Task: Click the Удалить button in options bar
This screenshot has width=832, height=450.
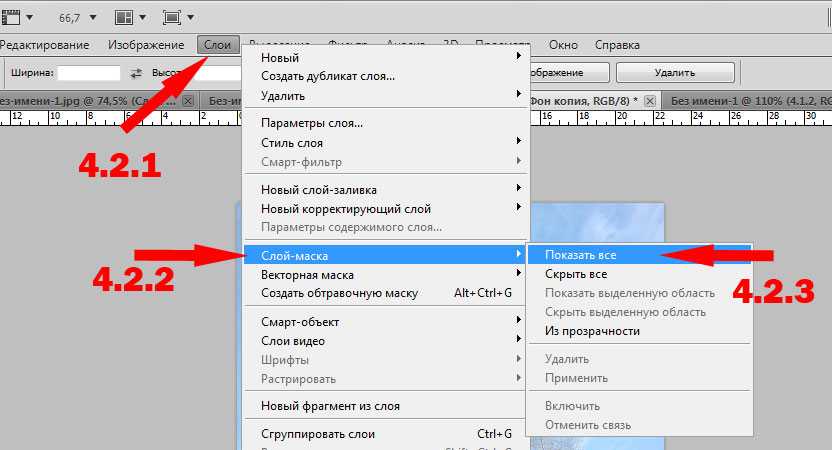Action: 675,73
